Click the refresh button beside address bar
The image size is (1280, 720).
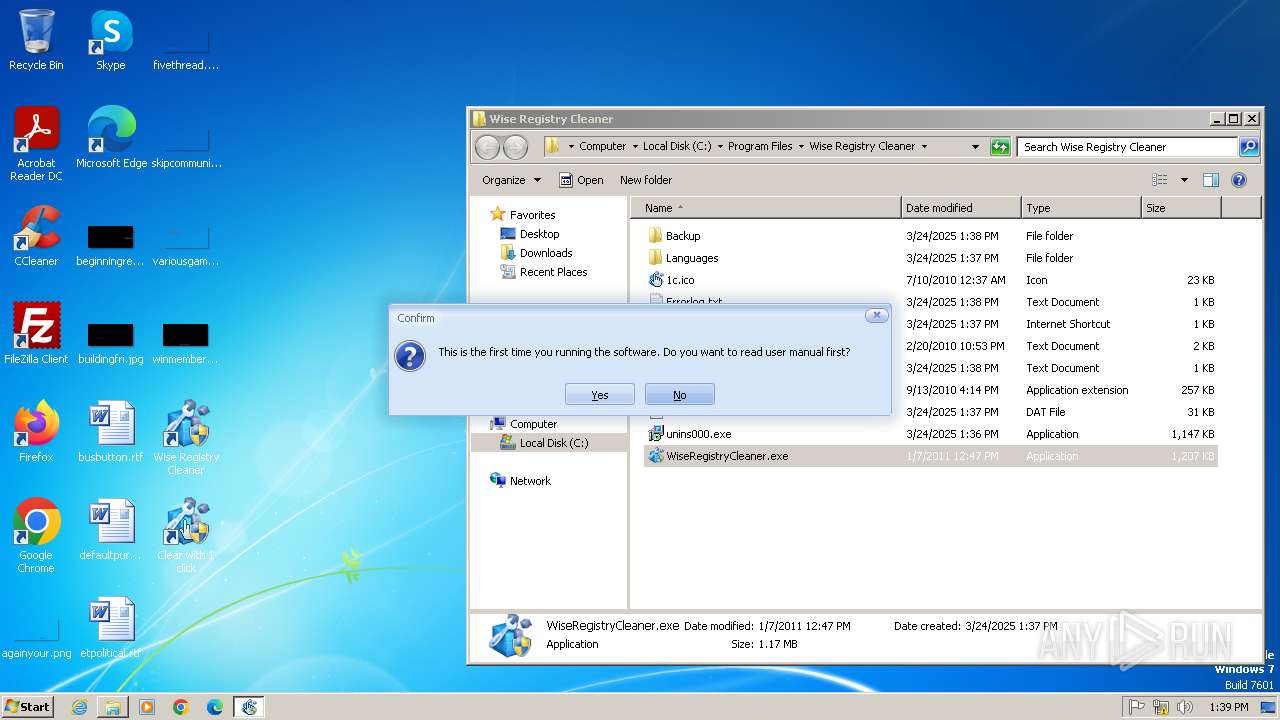(1000, 147)
